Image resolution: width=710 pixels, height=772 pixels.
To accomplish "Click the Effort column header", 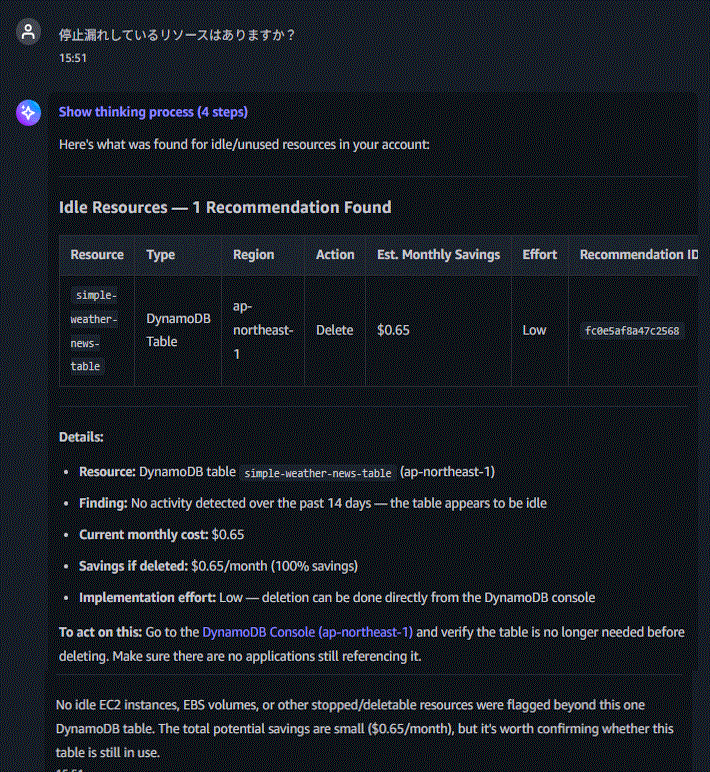I will [x=540, y=255].
